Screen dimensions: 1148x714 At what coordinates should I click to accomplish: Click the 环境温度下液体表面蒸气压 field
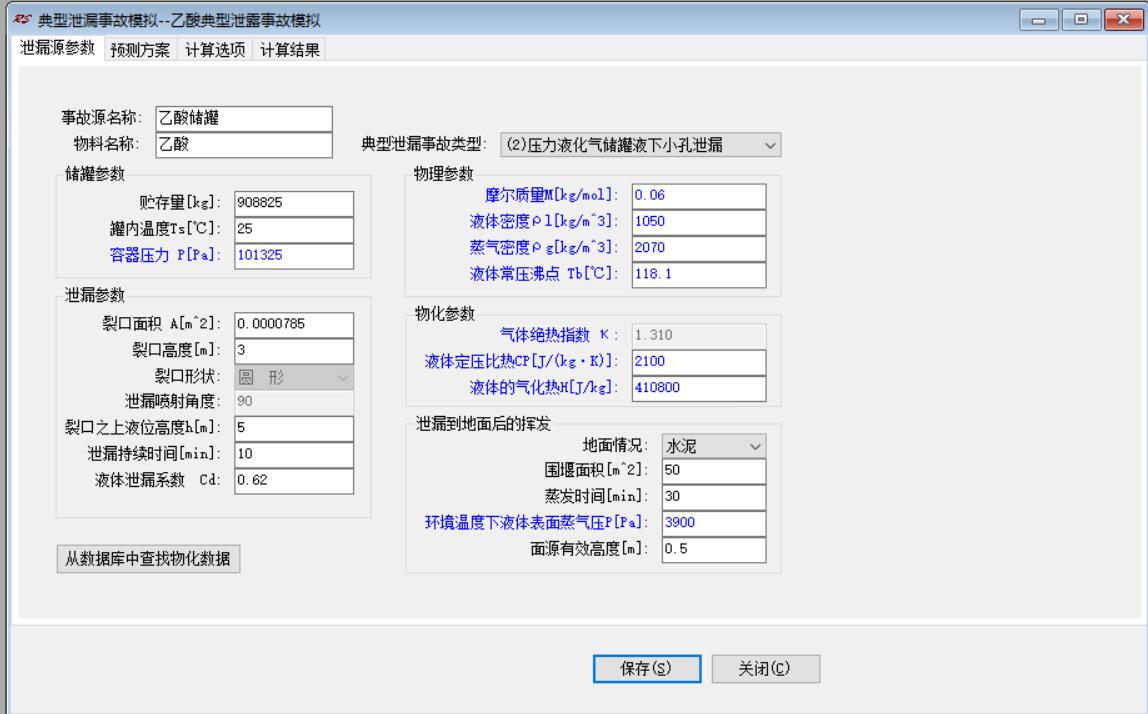point(714,524)
